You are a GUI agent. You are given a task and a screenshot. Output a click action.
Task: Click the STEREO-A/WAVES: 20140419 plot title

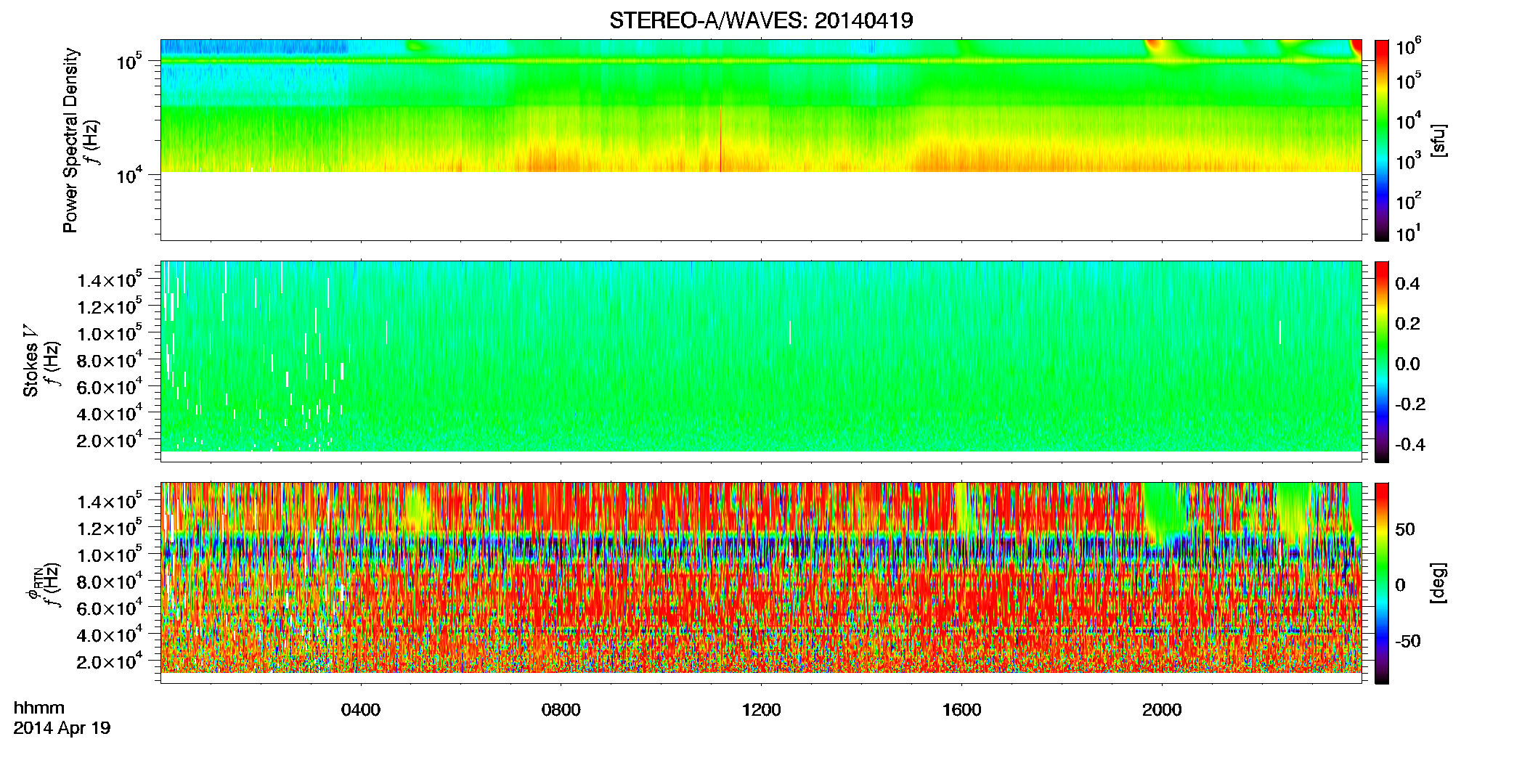[x=761, y=20]
